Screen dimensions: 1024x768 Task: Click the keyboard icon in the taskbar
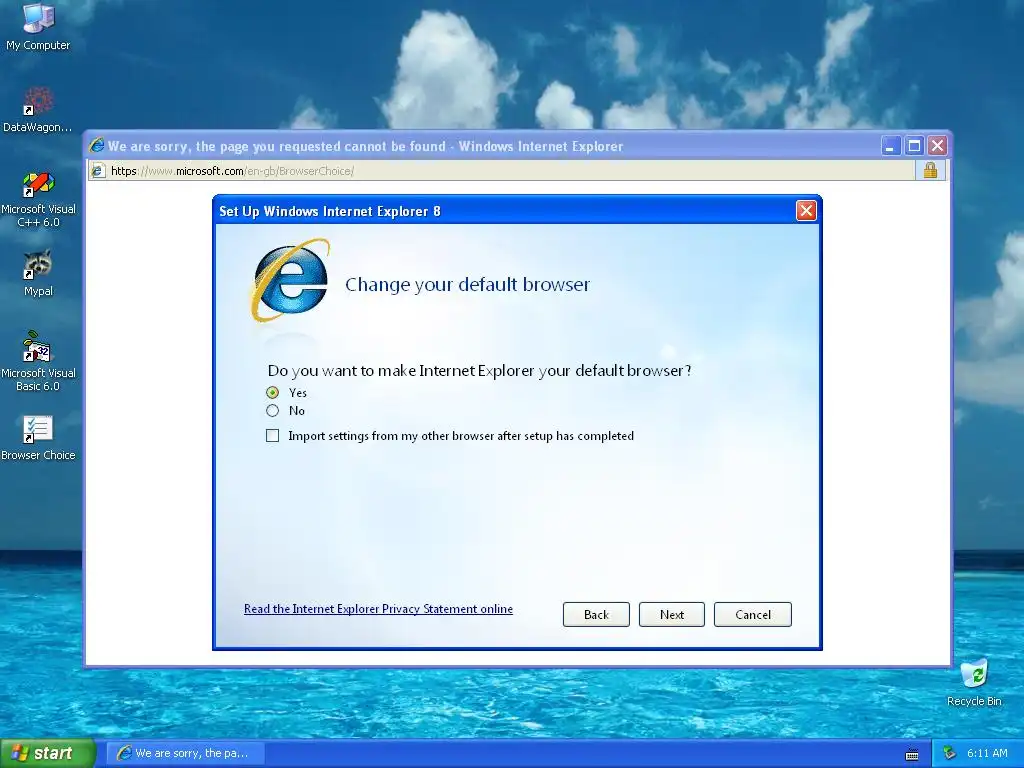click(x=912, y=754)
